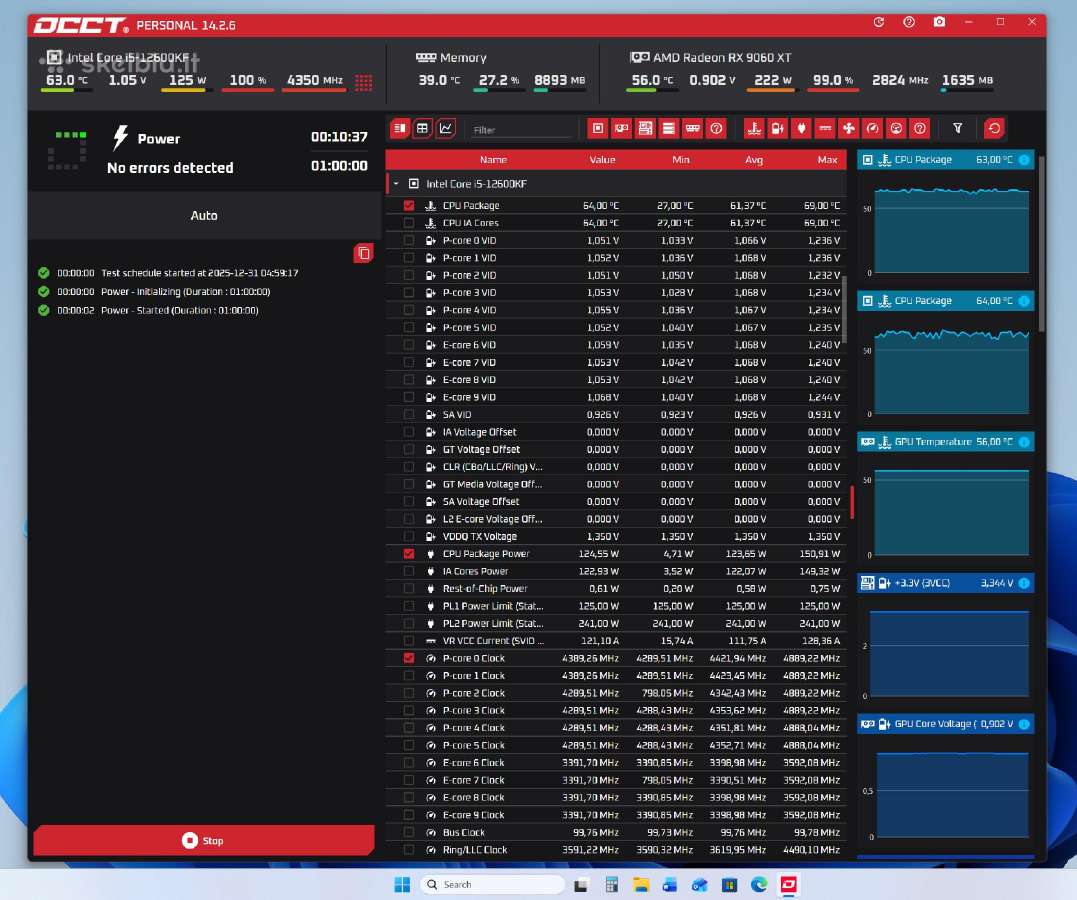The height and width of the screenshot is (900, 1077).
Task: Select the AMD Radeon RX 9060 XT header
Action: [710, 58]
